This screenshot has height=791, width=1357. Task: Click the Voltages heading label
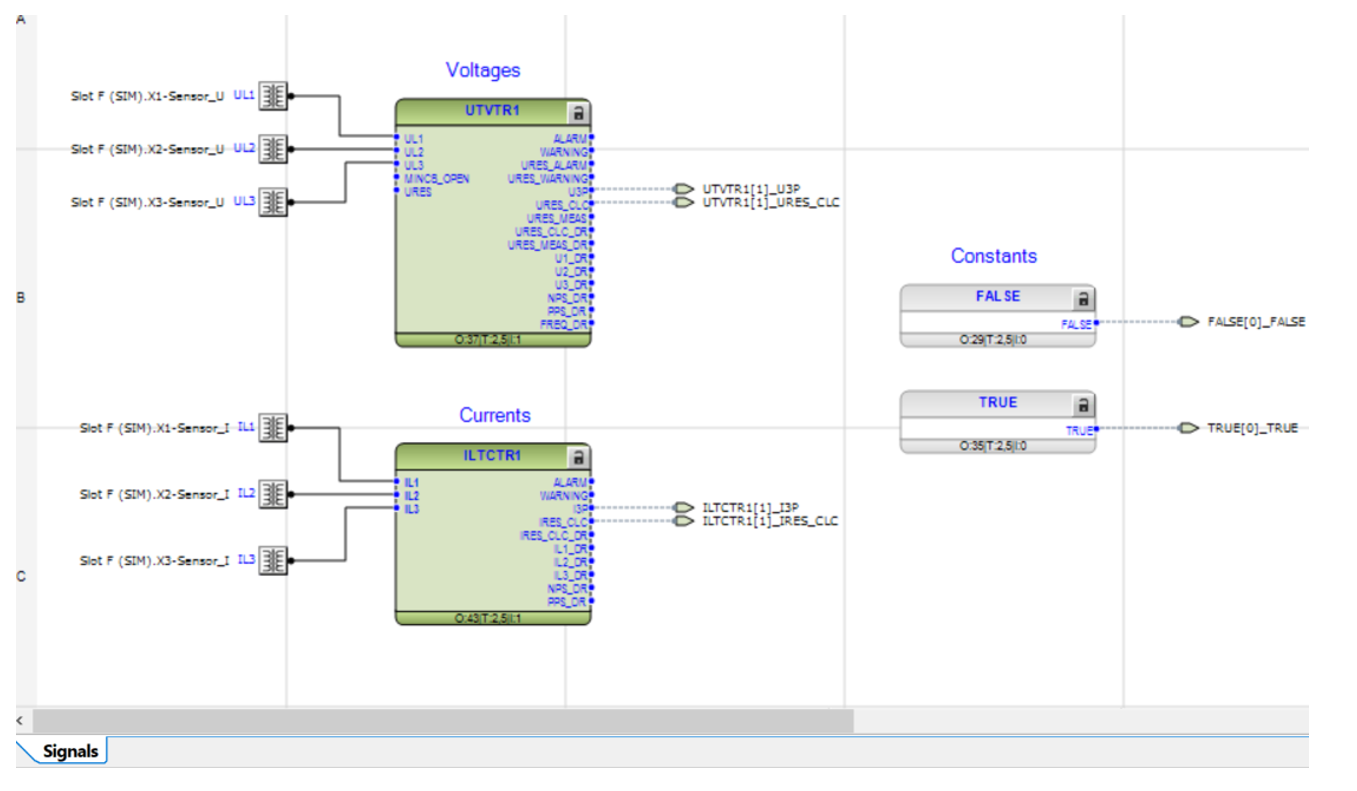click(483, 70)
